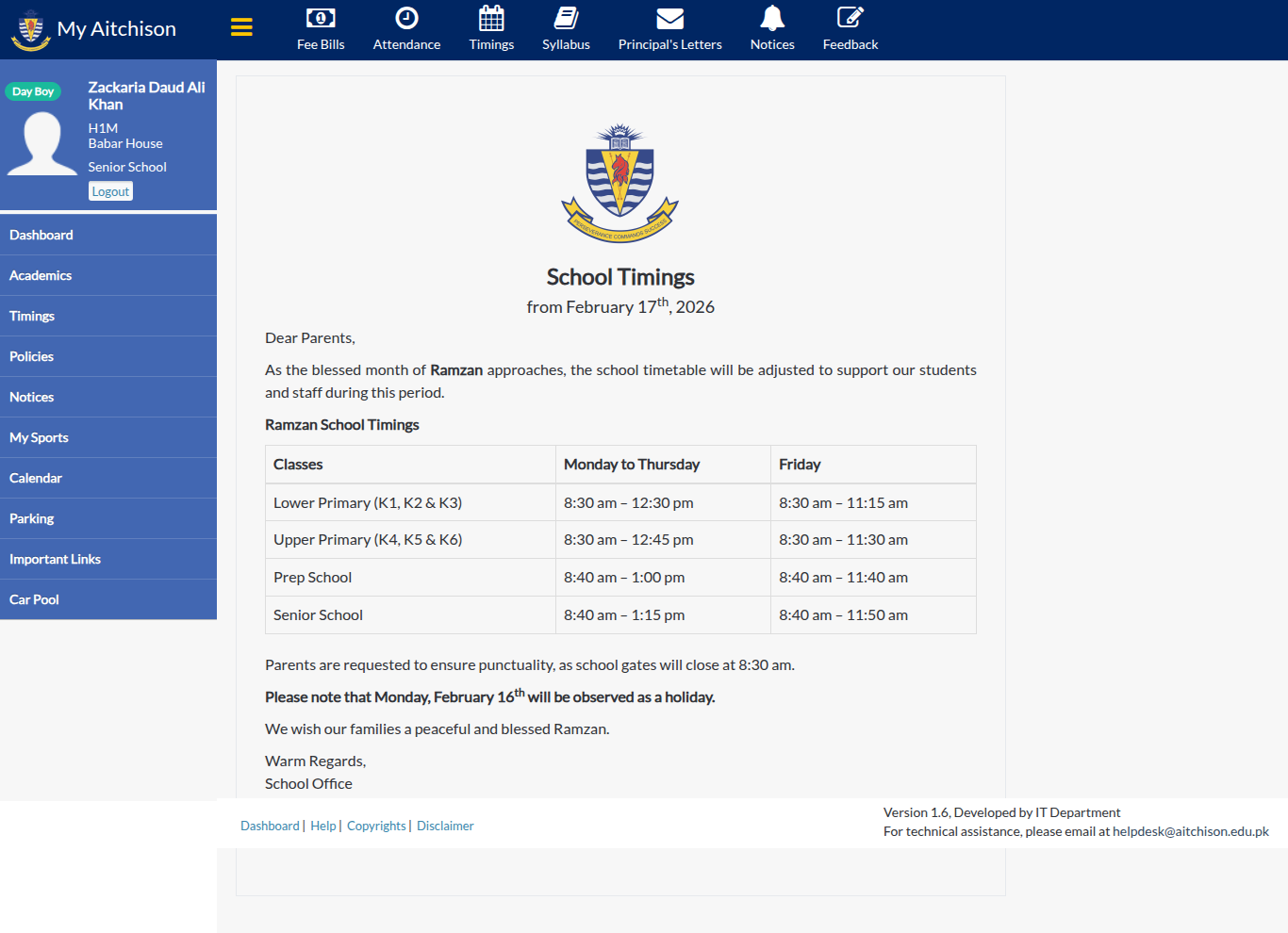Image resolution: width=1288 pixels, height=933 pixels.
Task: Click the 8:30 am – 11:15 am cell
Action: 873,502
